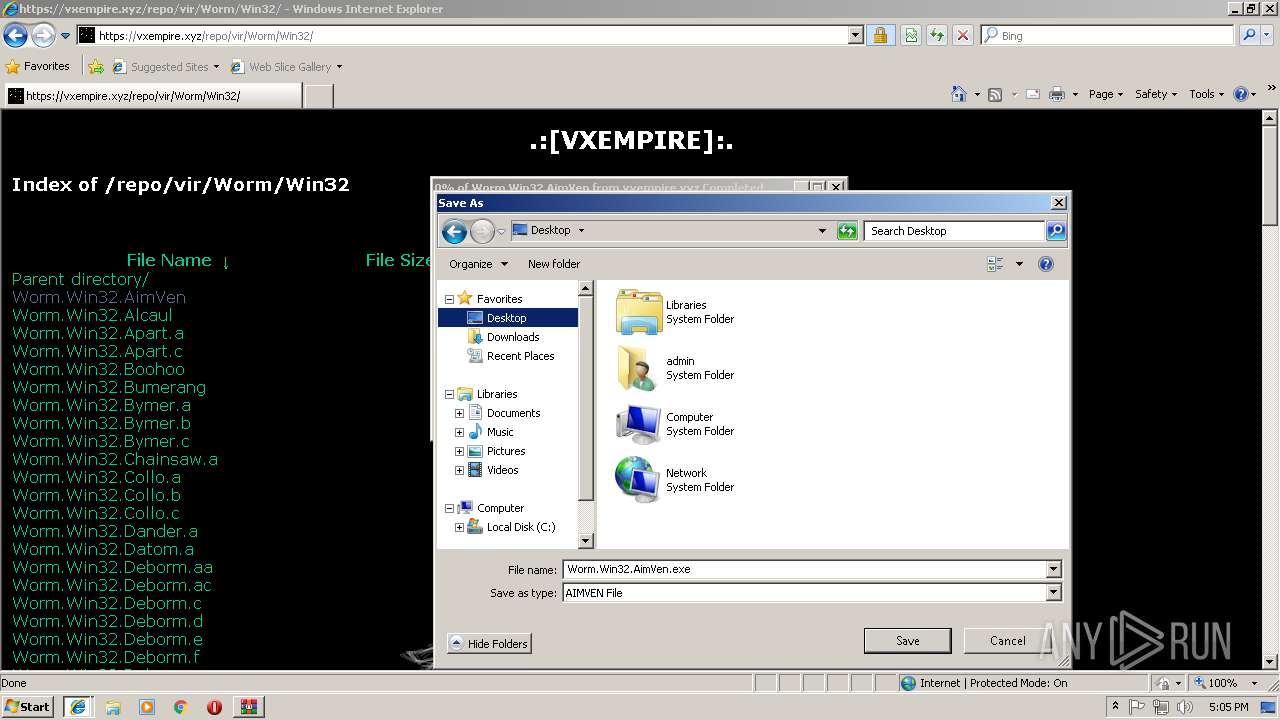Collapse the Favorites tree group
This screenshot has width=1280, height=720.
[x=449, y=299]
